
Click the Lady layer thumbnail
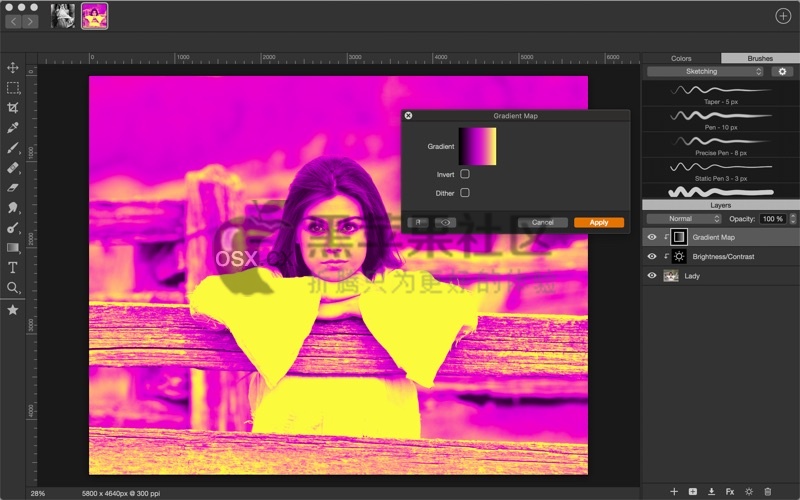coord(670,276)
